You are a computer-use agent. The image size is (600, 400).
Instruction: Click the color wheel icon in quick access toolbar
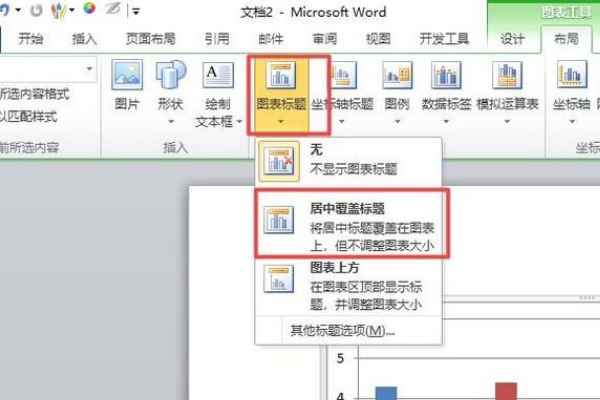click(x=89, y=8)
